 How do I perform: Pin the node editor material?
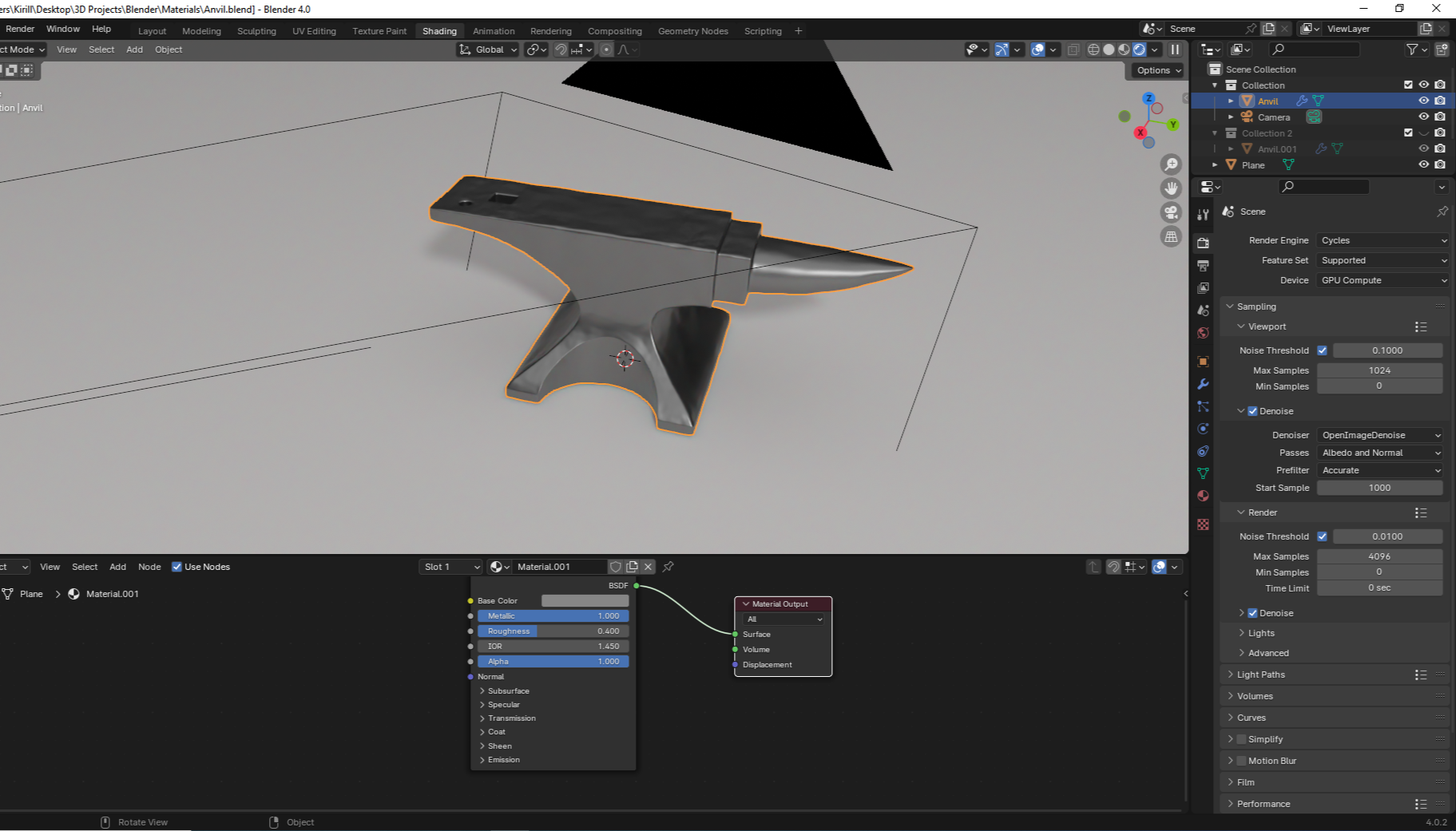coord(668,567)
